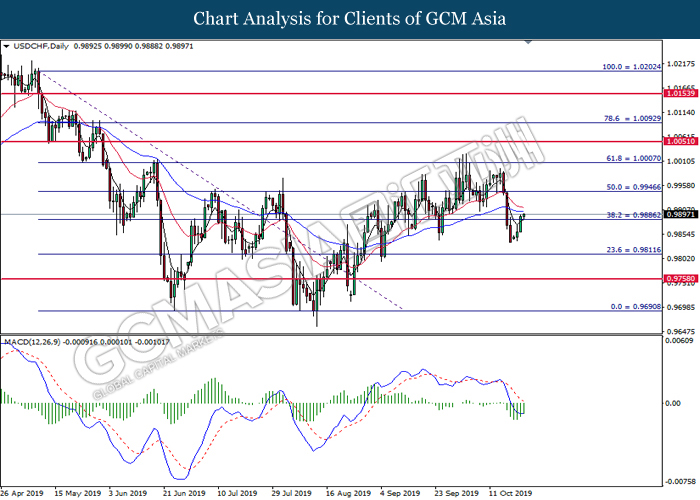Select the red 1.00510 resistance price tag
The width and height of the screenshot is (700, 500).
click(x=681, y=142)
